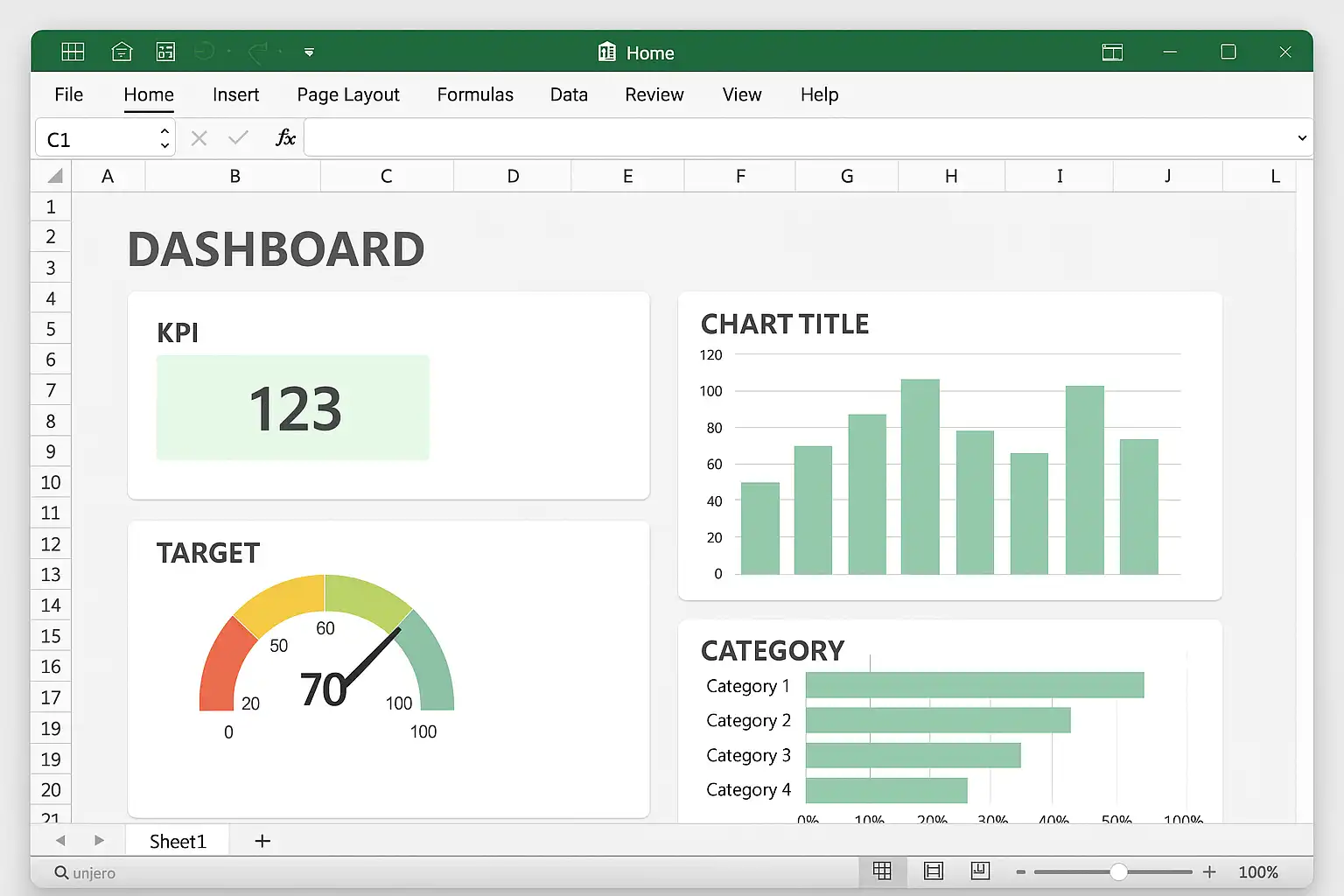Screen dimensions: 1344x896
Task: Open the Formulas ribbon tab
Action: 475,94
